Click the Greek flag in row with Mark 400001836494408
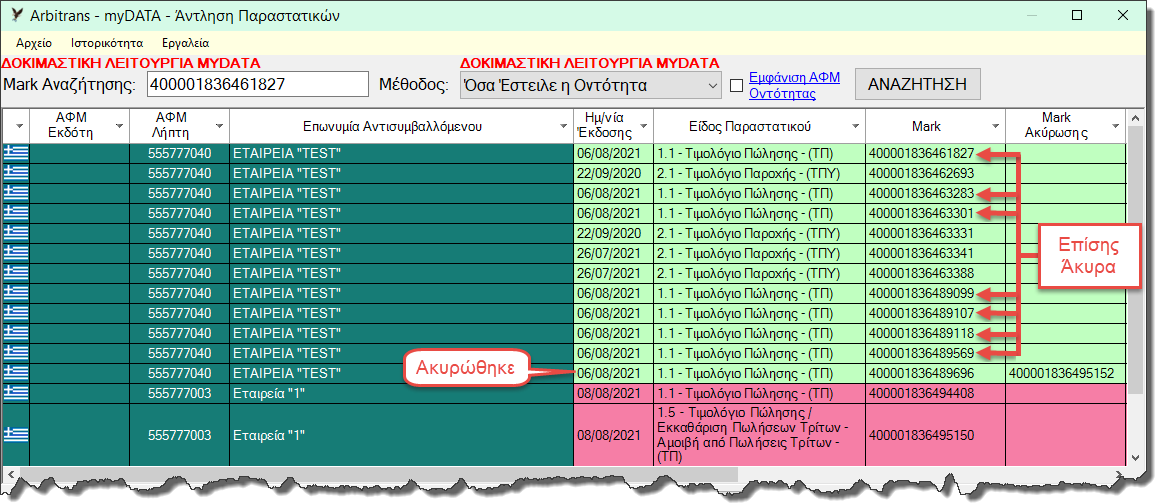 point(15,392)
